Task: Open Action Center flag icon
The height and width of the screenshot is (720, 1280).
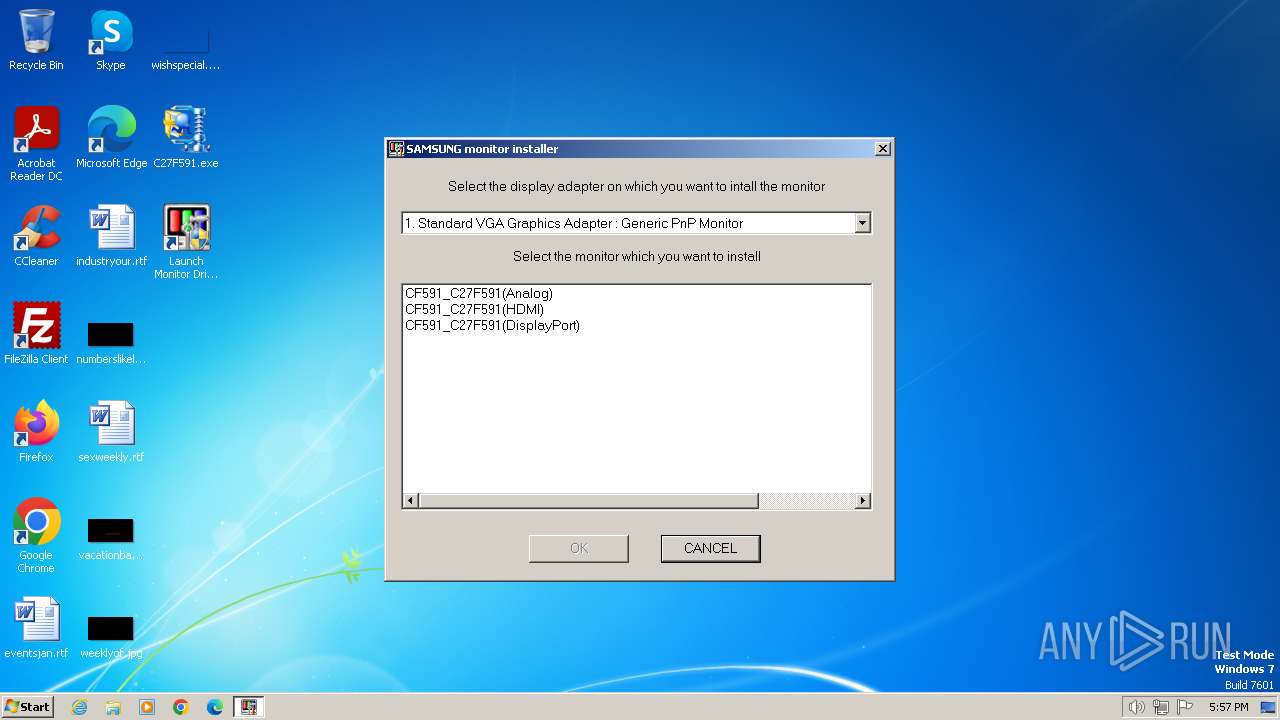Action: [1186, 707]
